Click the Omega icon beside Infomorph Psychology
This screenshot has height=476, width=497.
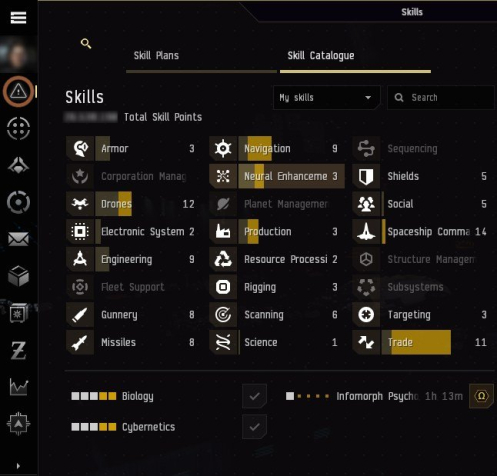pos(481,396)
